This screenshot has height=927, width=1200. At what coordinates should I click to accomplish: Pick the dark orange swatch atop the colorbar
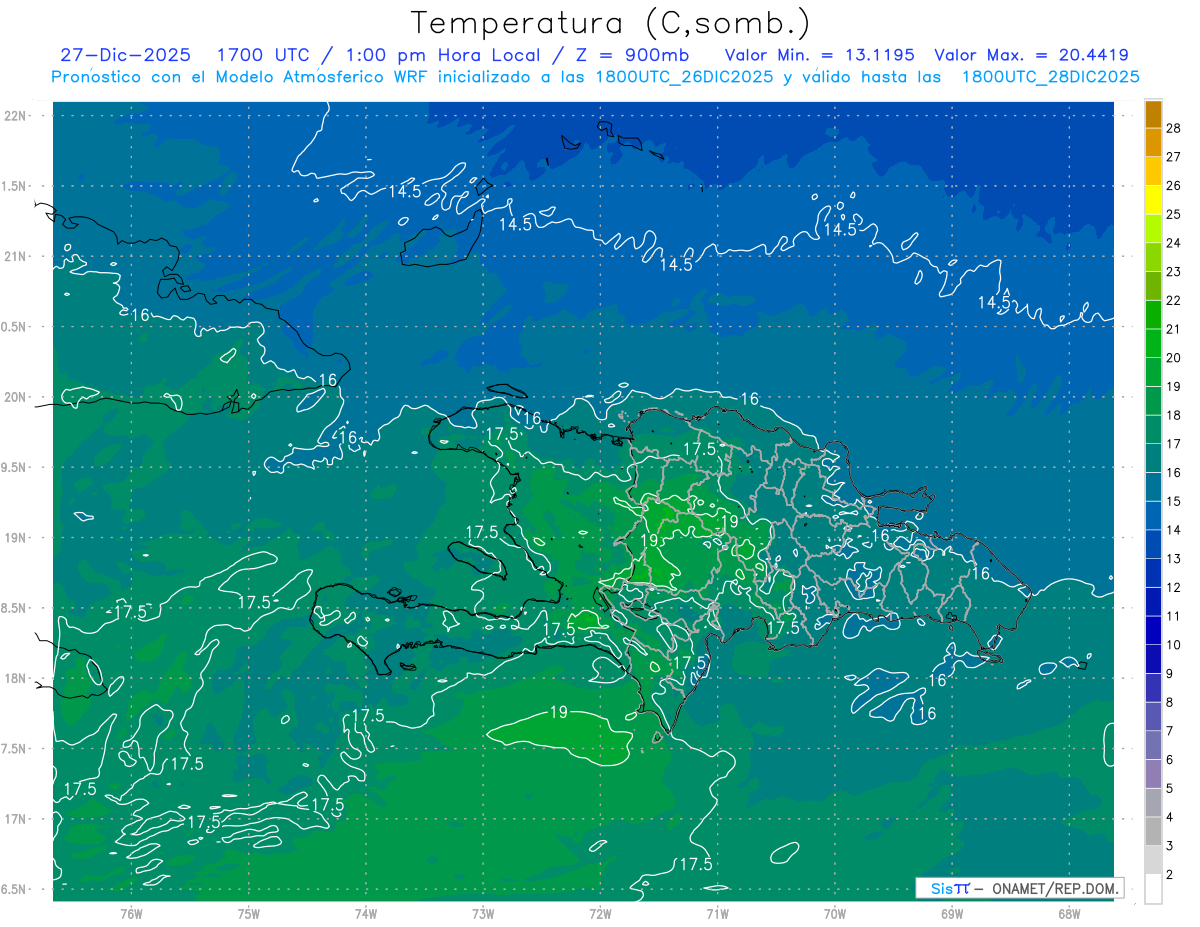[x=1154, y=114]
